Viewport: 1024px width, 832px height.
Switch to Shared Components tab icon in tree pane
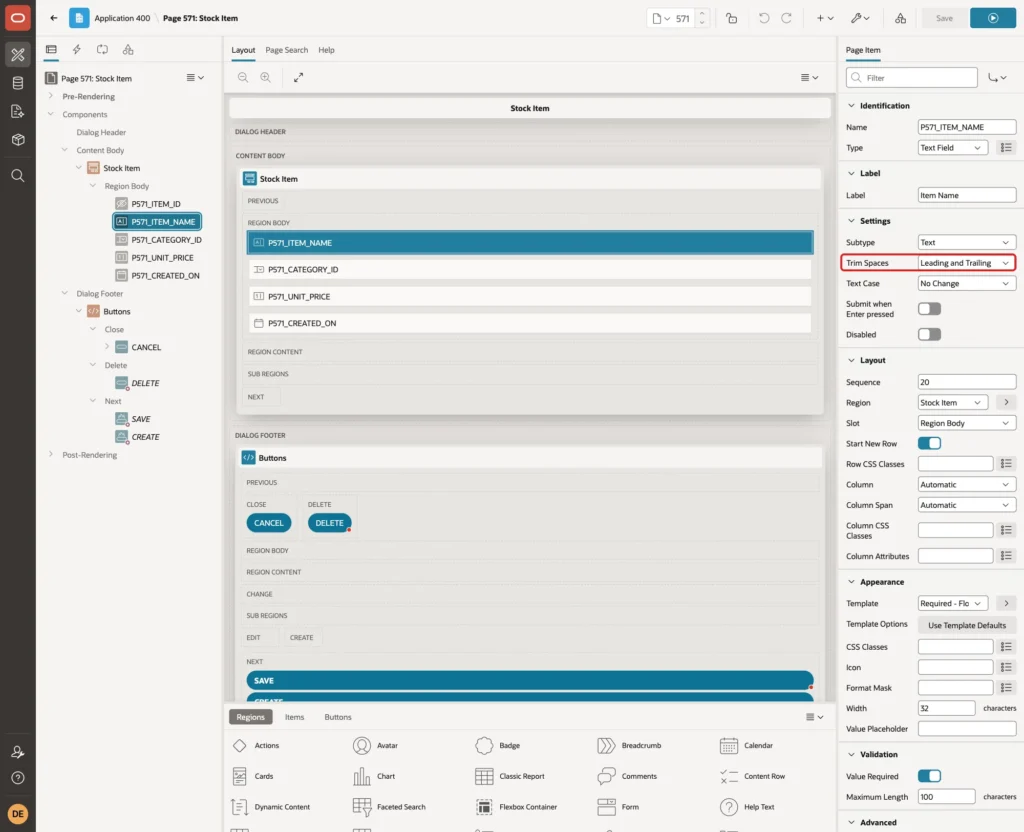pos(128,50)
